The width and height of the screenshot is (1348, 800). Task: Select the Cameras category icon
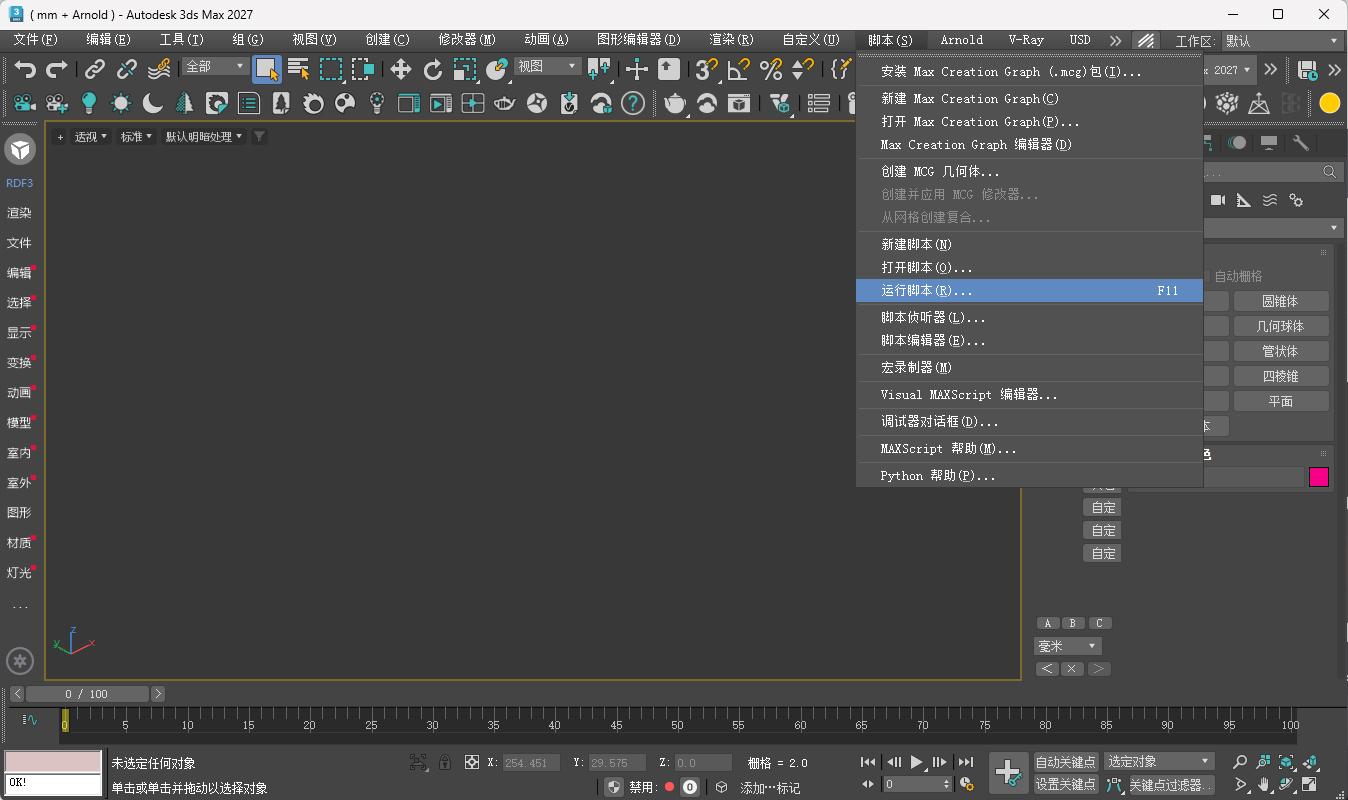(1218, 200)
